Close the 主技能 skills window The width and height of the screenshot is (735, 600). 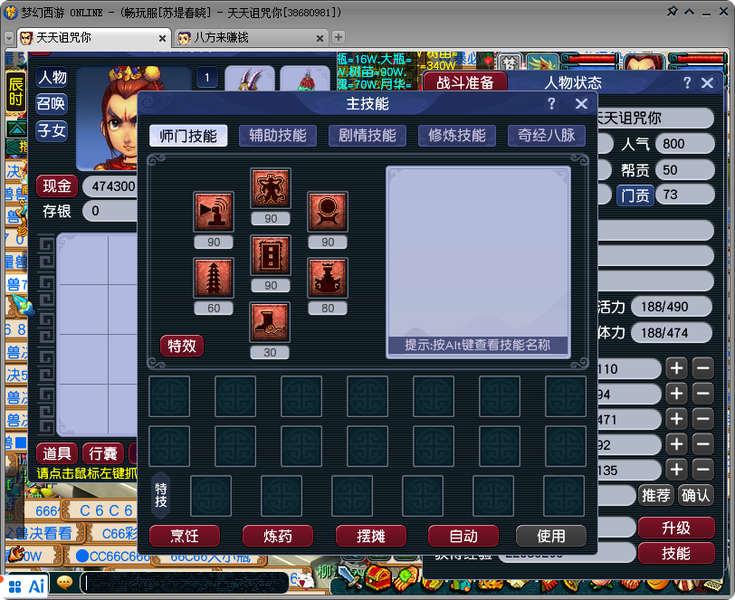click(581, 104)
